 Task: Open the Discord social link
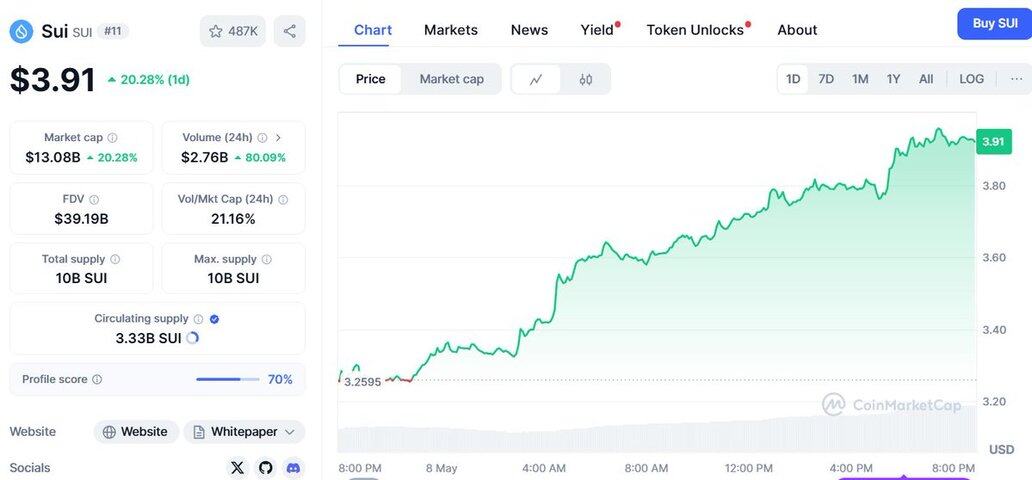tap(293, 467)
